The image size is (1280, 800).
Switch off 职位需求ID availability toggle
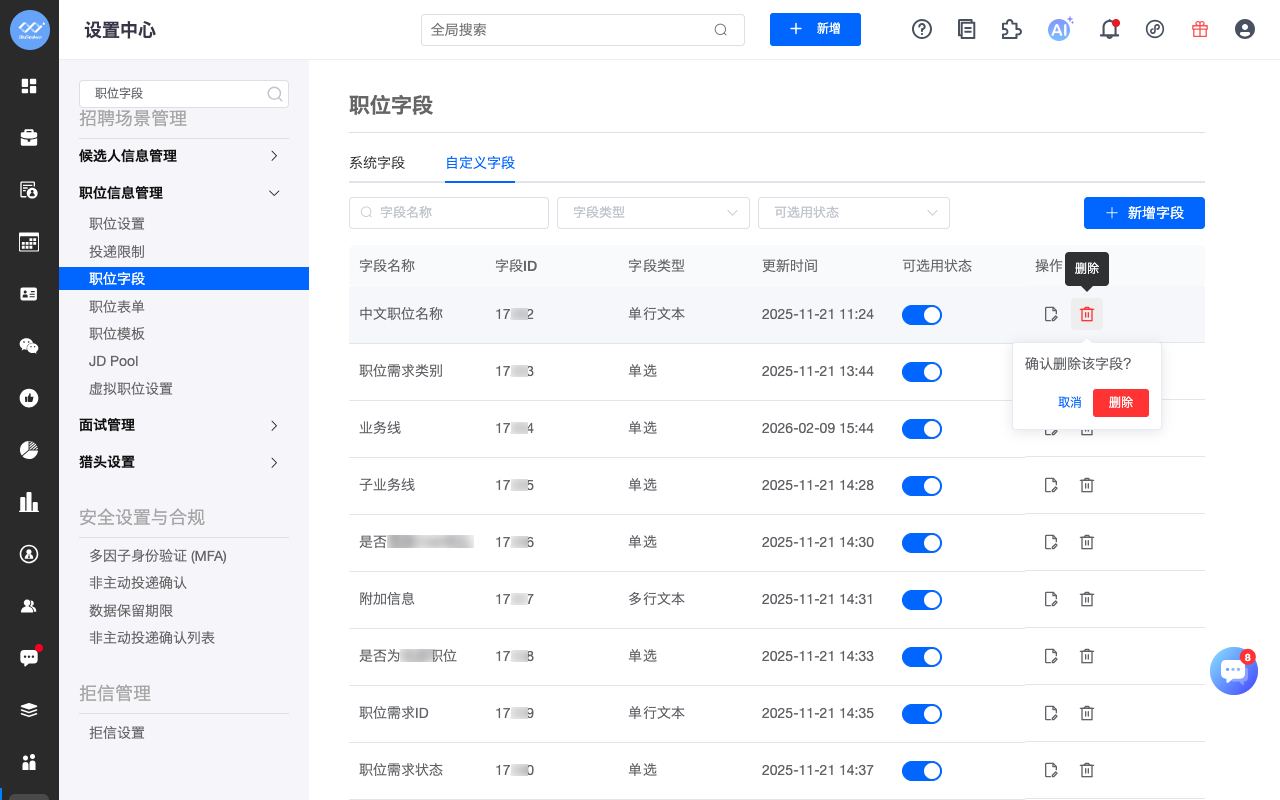[921, 714]
